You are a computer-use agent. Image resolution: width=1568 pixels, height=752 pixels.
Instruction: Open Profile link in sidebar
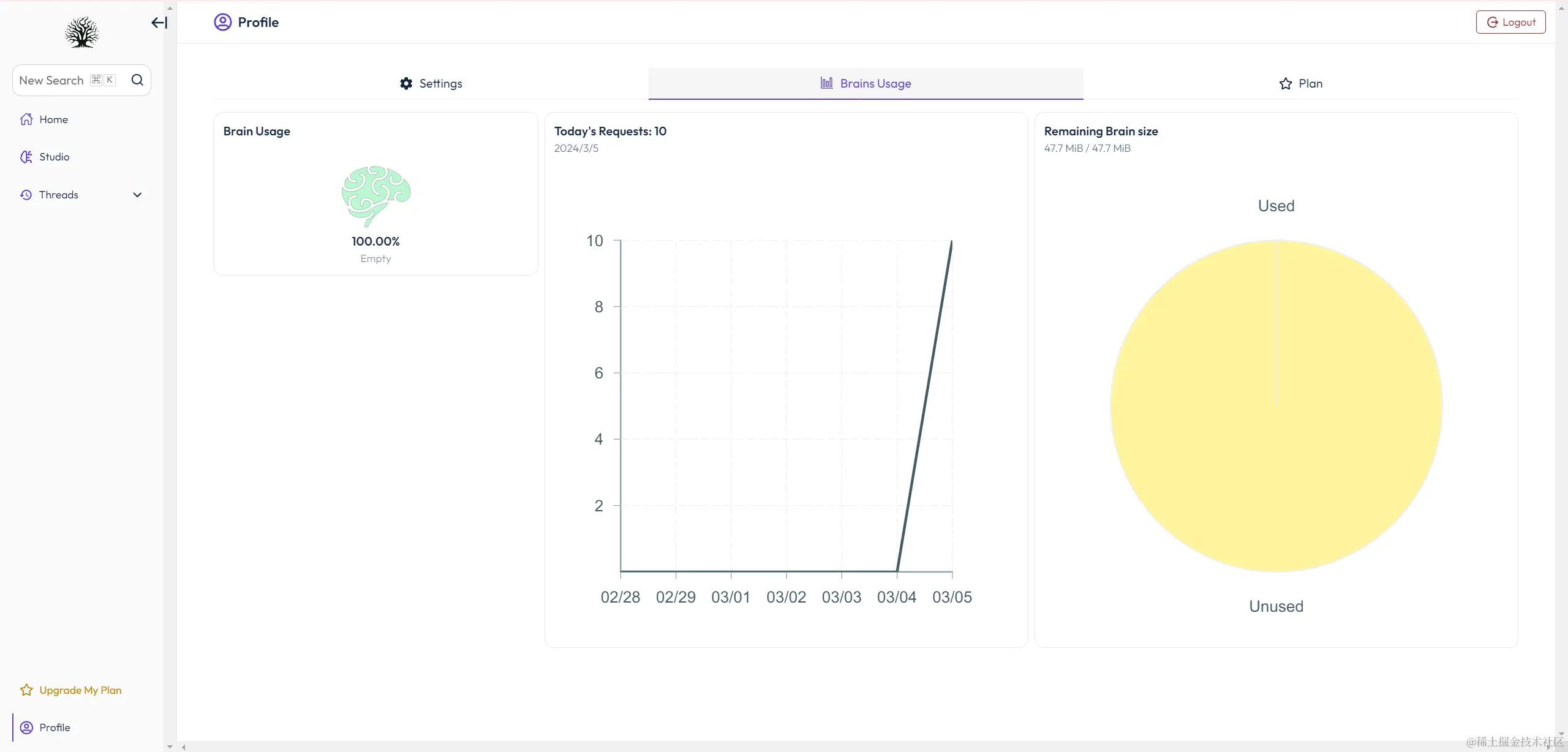(x=55, y=728)
